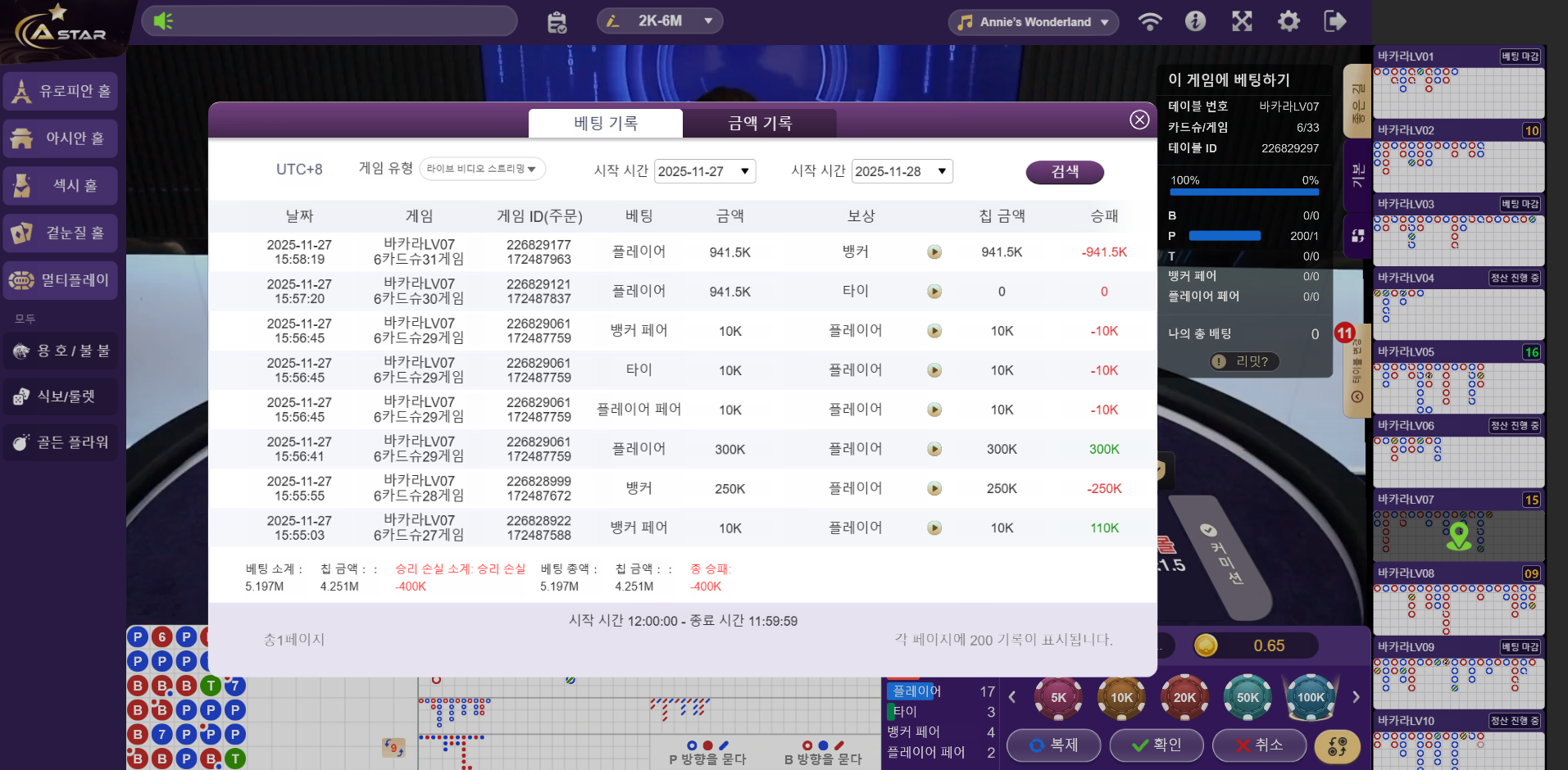This screenshot has width=1568, height=770.
Task: Expand the game type dropdown
Action: point(482,169)
